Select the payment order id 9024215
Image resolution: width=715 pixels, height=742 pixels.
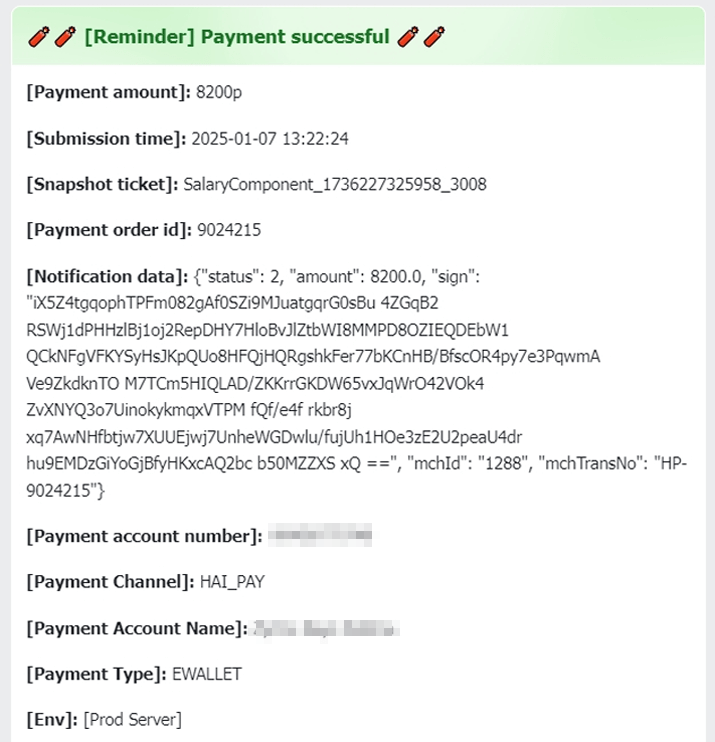pos(229,230)
